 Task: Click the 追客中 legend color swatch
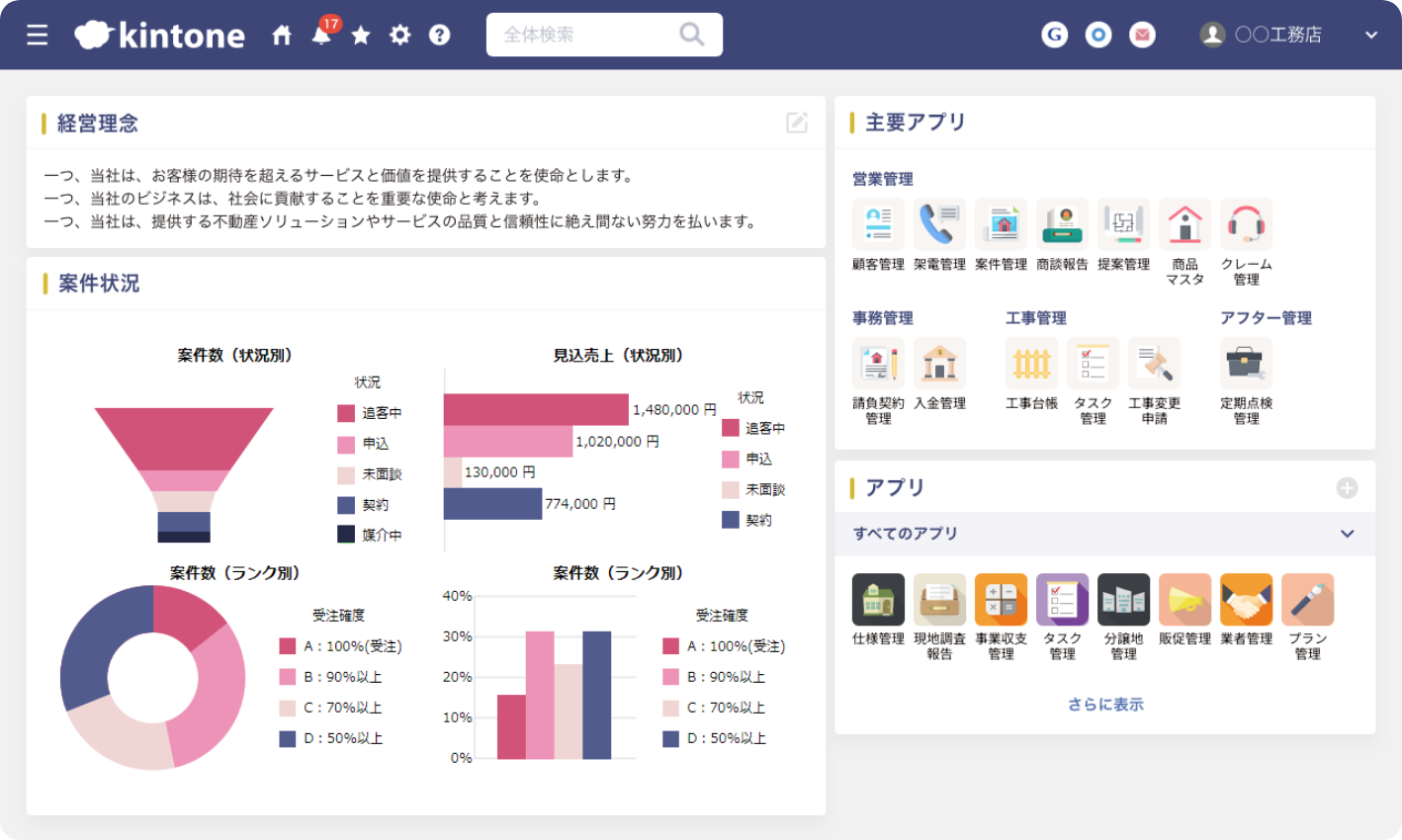click(x=346, y=413)
